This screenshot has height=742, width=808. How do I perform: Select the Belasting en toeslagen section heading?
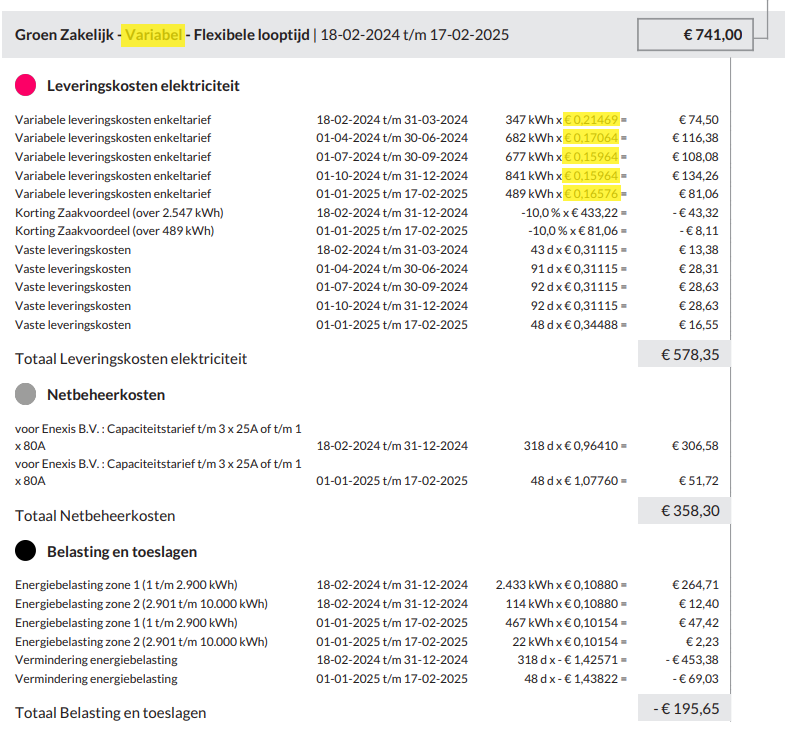tap(122, 552)
